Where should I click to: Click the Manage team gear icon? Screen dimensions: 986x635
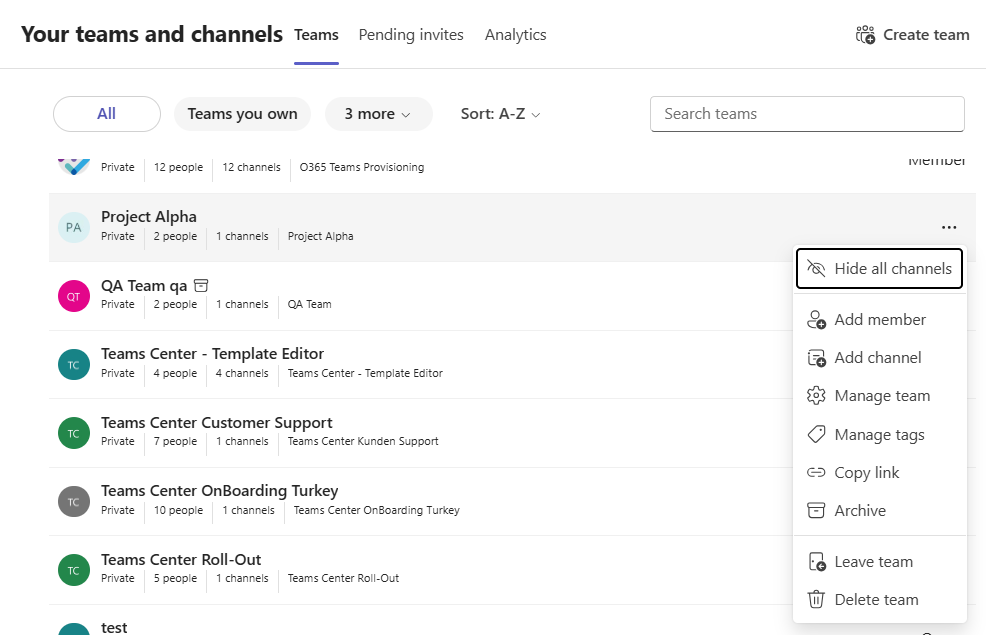[x=816, y=396]
